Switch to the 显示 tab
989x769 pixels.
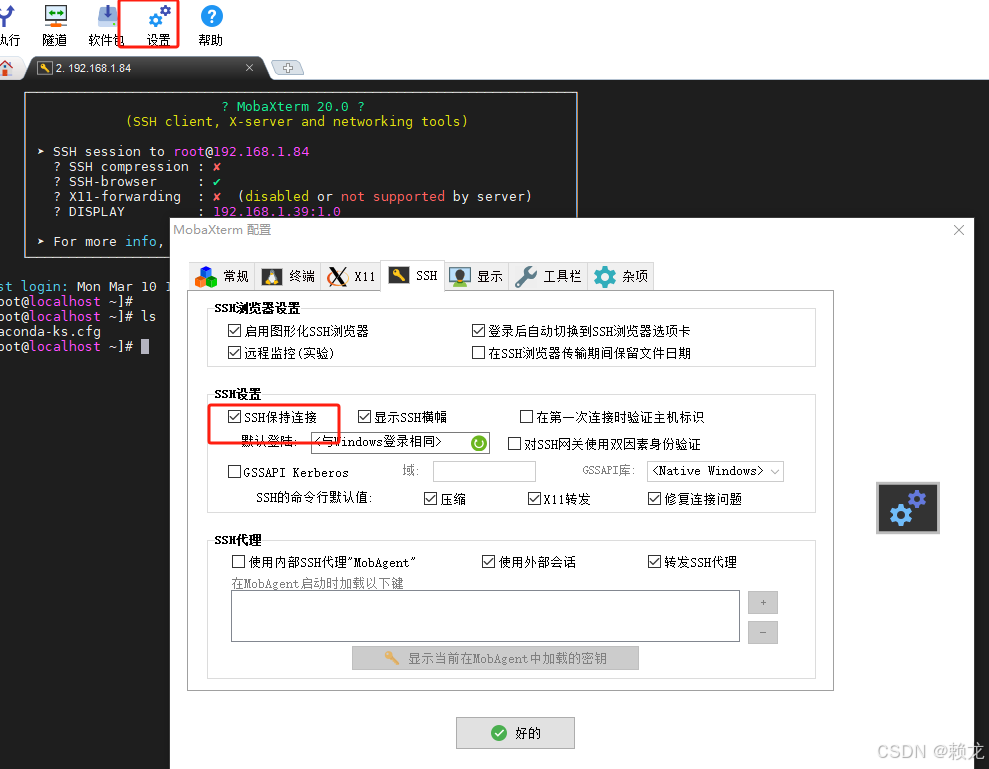click(x=476, y=276)
